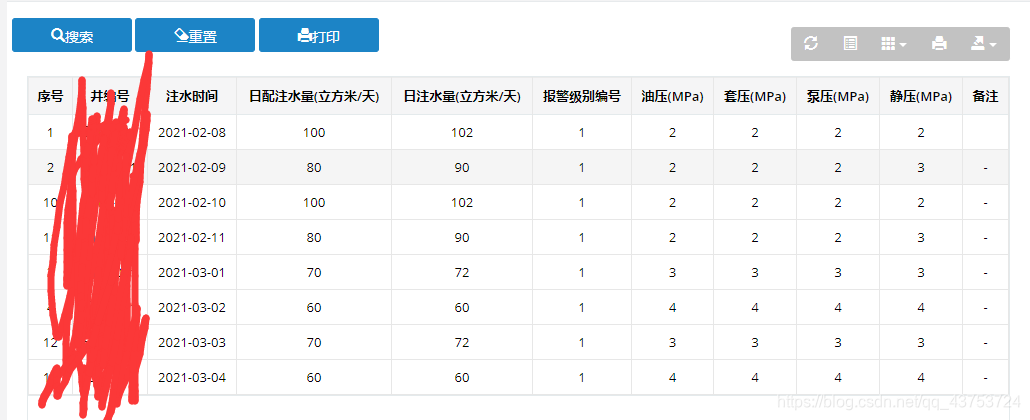Click the 序号 column header
The width and height of the screenshot is (1030, 420).
pyautogui.click(x=50, y=97)
